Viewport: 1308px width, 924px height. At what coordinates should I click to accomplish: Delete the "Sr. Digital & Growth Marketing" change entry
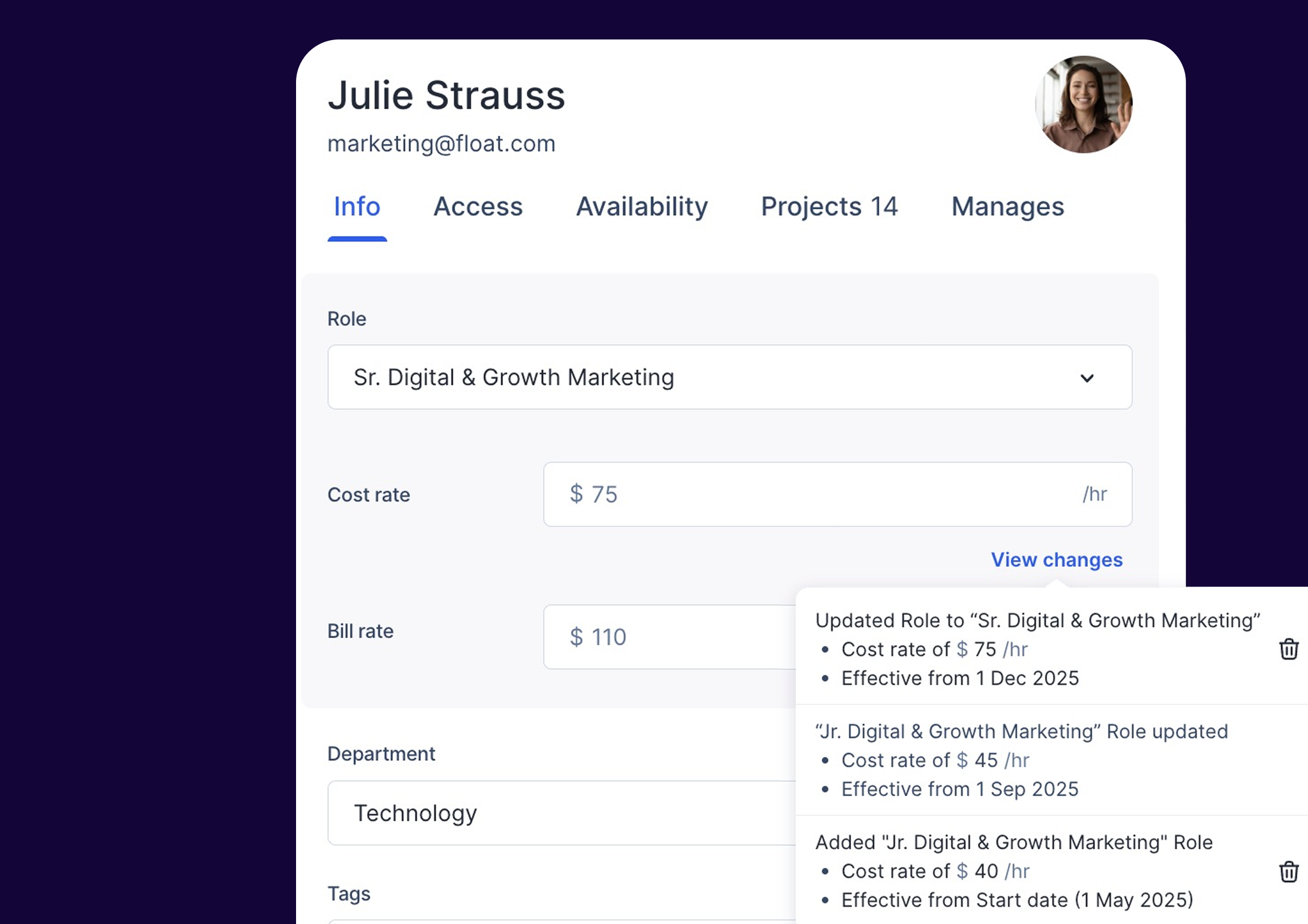click(1289, 649)
